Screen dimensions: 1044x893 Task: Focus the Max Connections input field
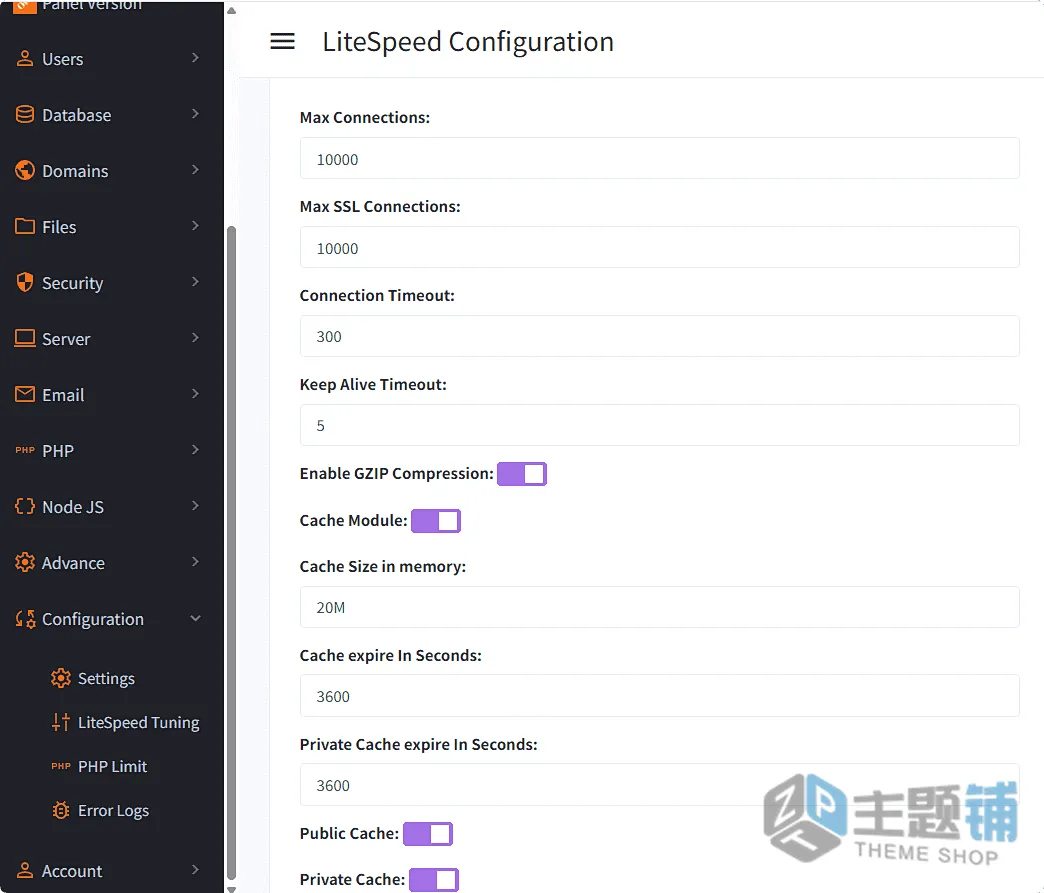(659, 158)
